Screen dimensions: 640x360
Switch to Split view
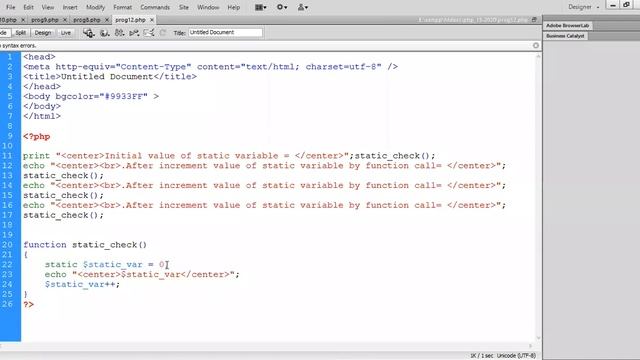[x=20, y=33]
